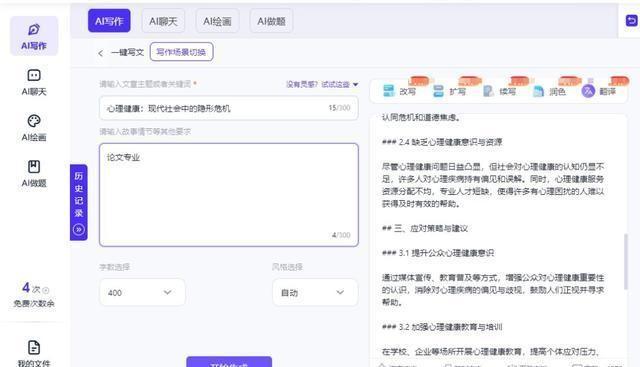This screenshot has width=640, height=367.
Task: Go back with the arrow before 一键写文
Action: pyautogui.click(x=100, y=53)
